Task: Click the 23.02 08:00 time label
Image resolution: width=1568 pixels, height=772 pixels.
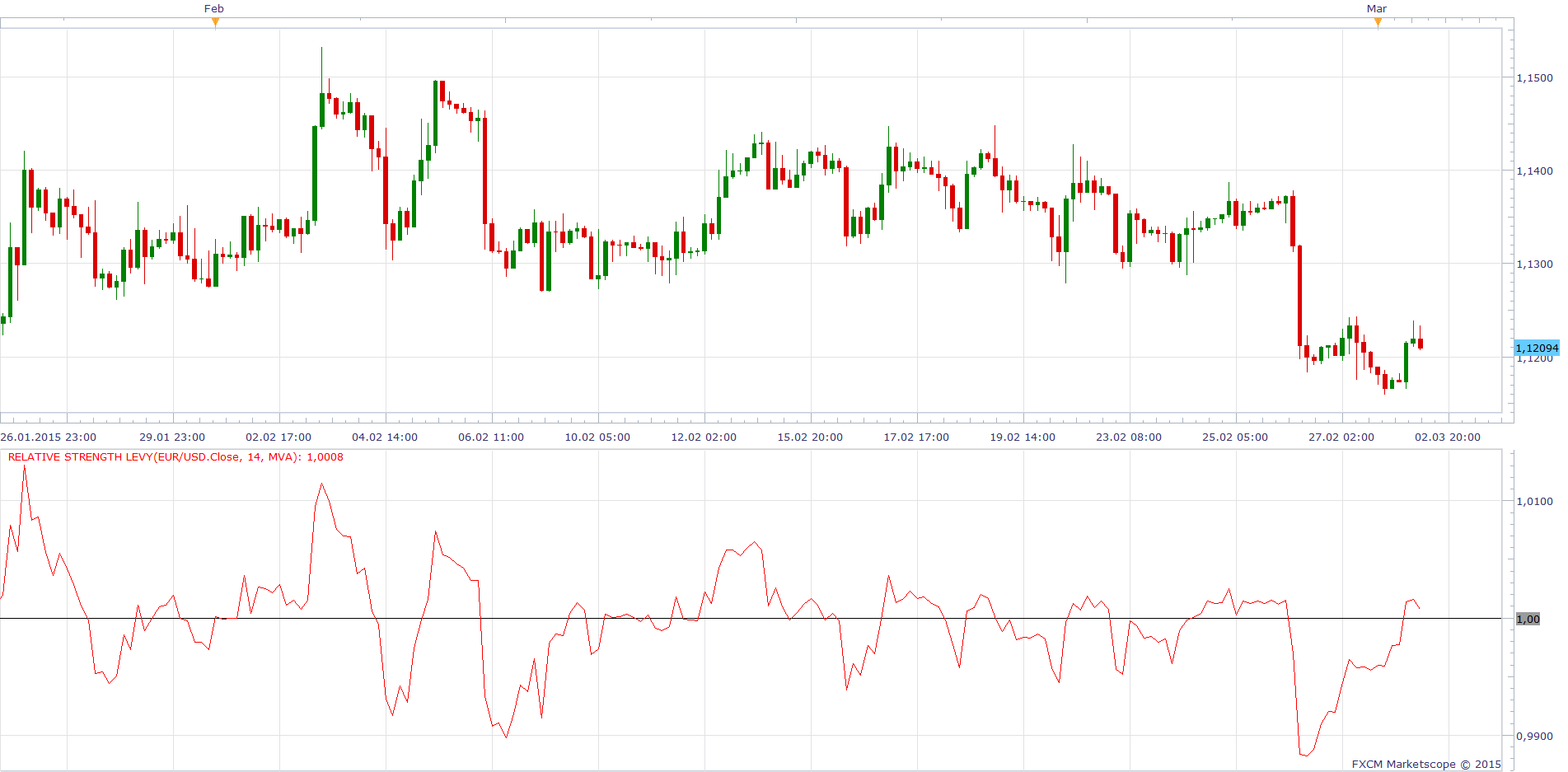Action: click(1129, 437)
